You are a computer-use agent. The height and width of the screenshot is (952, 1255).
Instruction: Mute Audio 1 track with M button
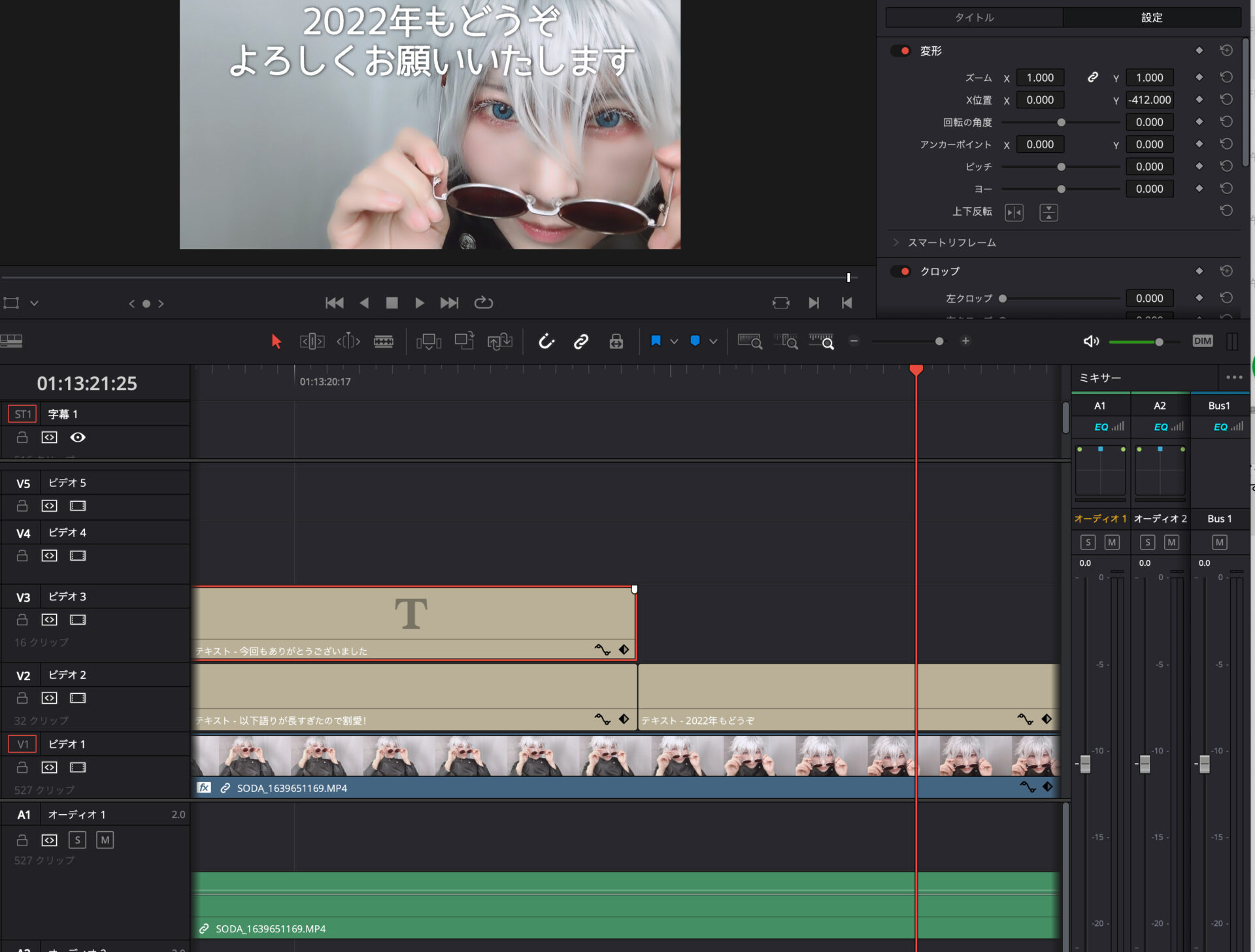pos(105,840)
